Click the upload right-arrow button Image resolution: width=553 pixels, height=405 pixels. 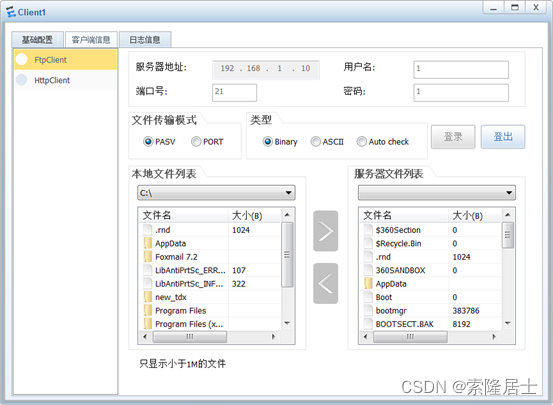[x=326, y=231]
